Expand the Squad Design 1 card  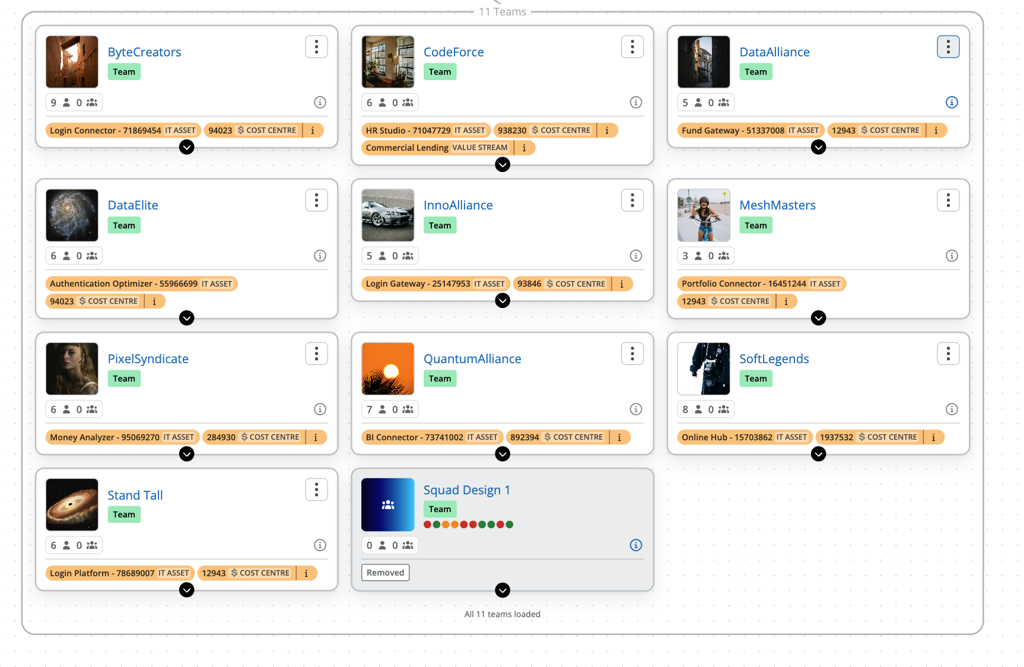(502, 591)
